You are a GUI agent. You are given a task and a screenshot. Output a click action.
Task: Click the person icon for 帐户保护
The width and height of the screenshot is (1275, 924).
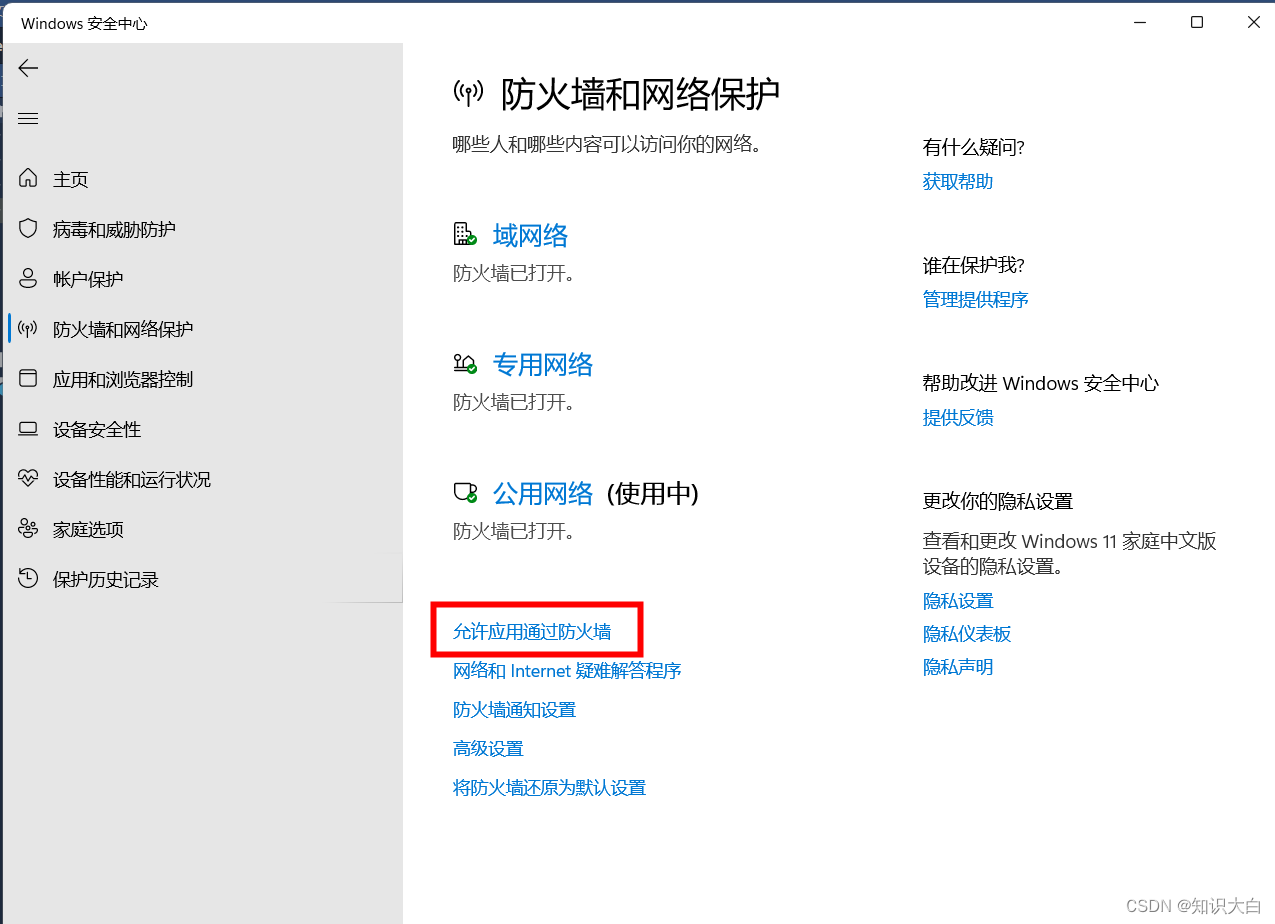tap(28, 279)
